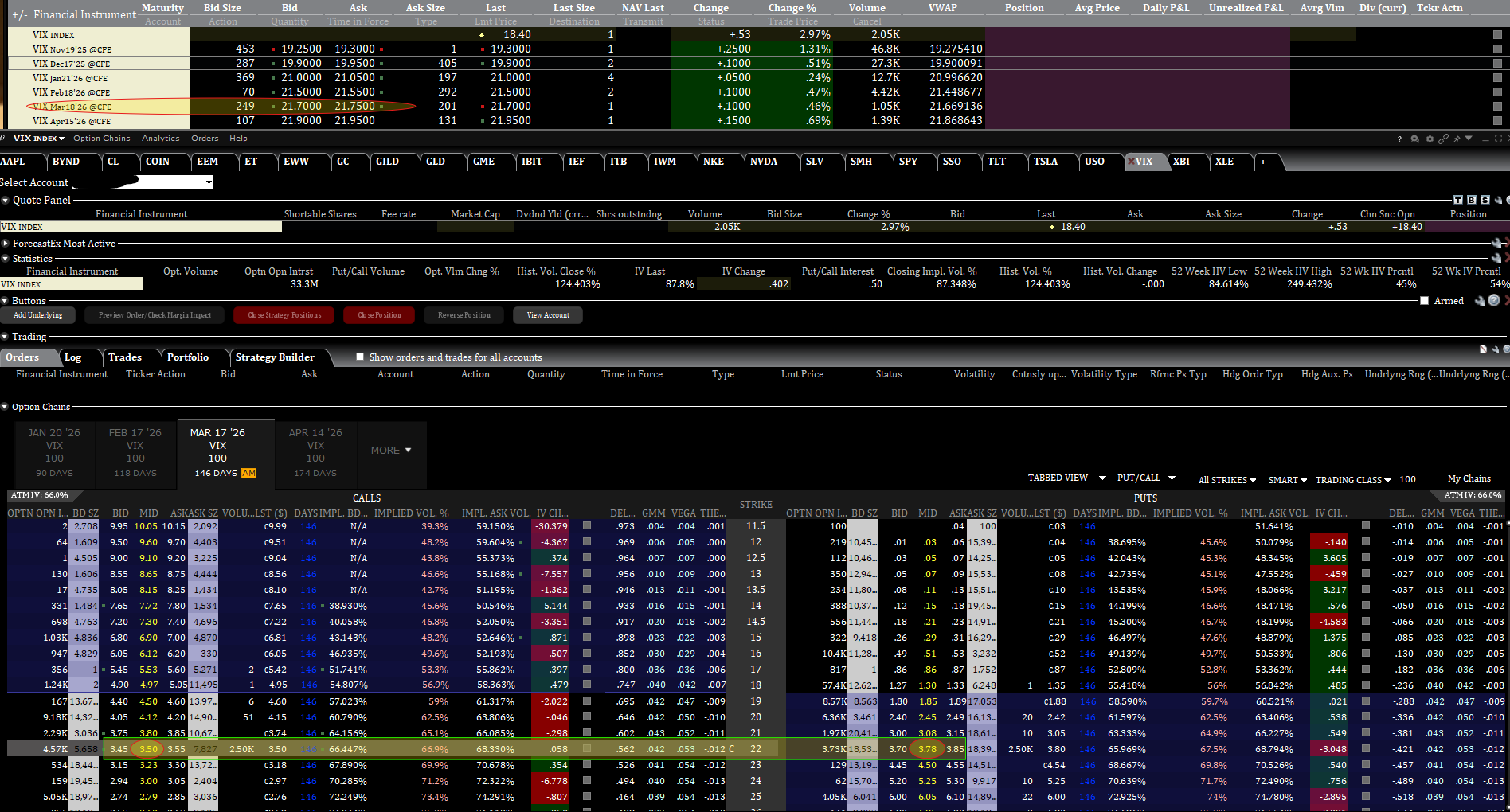Click the VIX INDEX quote instrument field

(x=141, y=227)
